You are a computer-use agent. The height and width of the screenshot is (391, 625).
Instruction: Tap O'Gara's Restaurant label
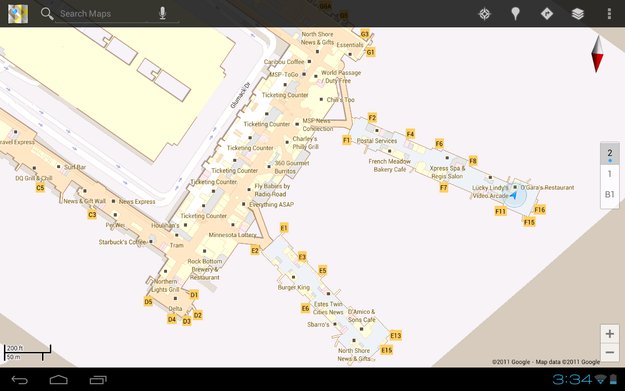click(548, 187)
